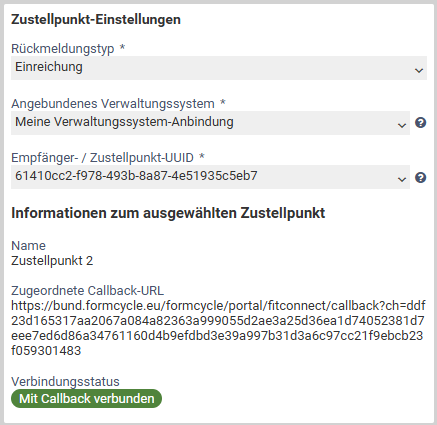
Task: Click the Zugeordnete Callback-URL label
Action: tap(87, 291)
